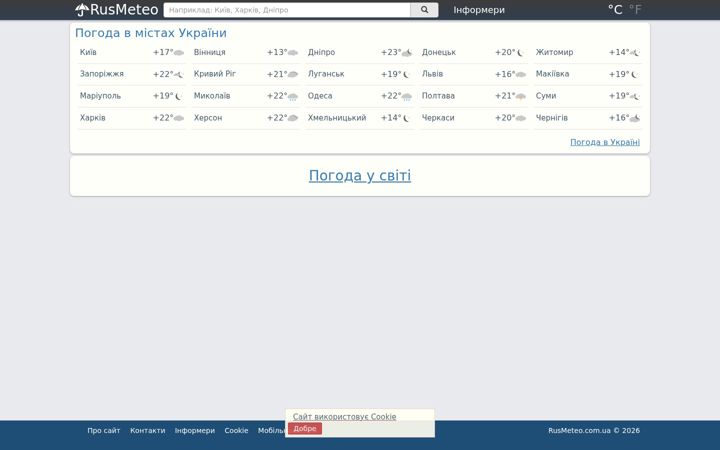Image resolution: width=720 pixels, height=450 pixels.
Task: Click the moon icon next to Макіївка
Action: (x=635, y=74)
